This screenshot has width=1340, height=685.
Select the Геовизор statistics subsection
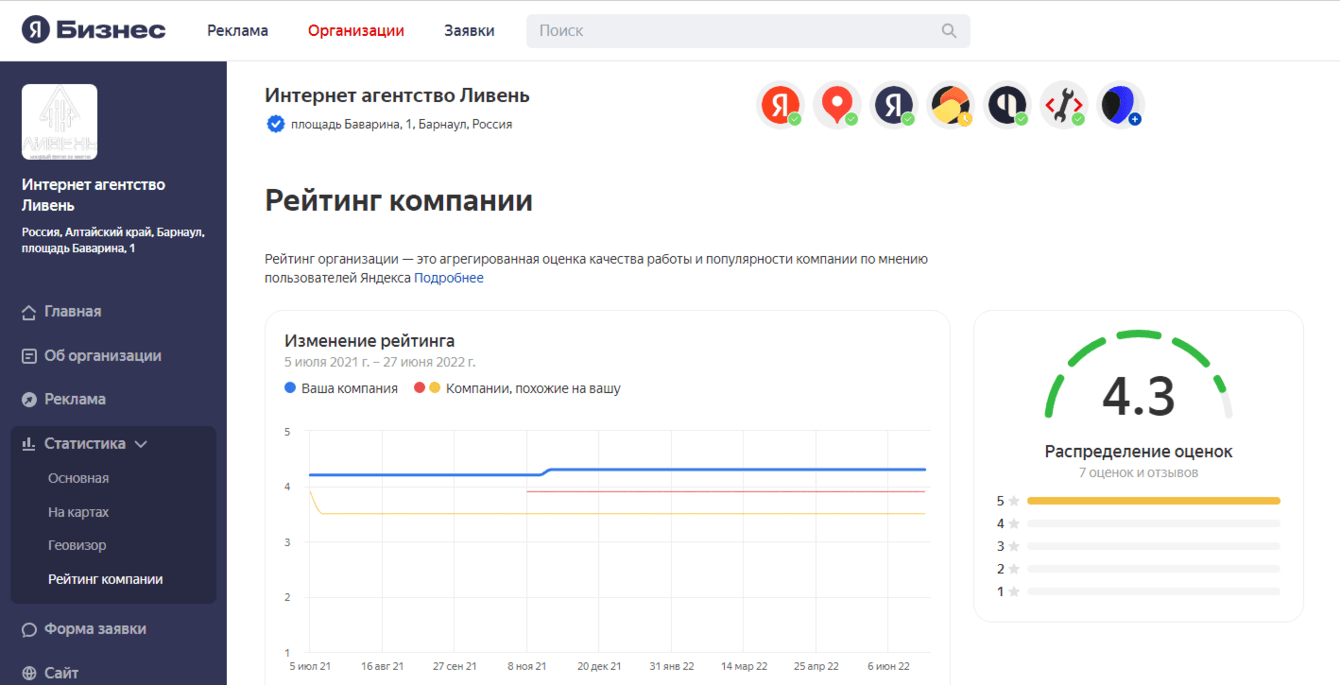click(77, 545)
